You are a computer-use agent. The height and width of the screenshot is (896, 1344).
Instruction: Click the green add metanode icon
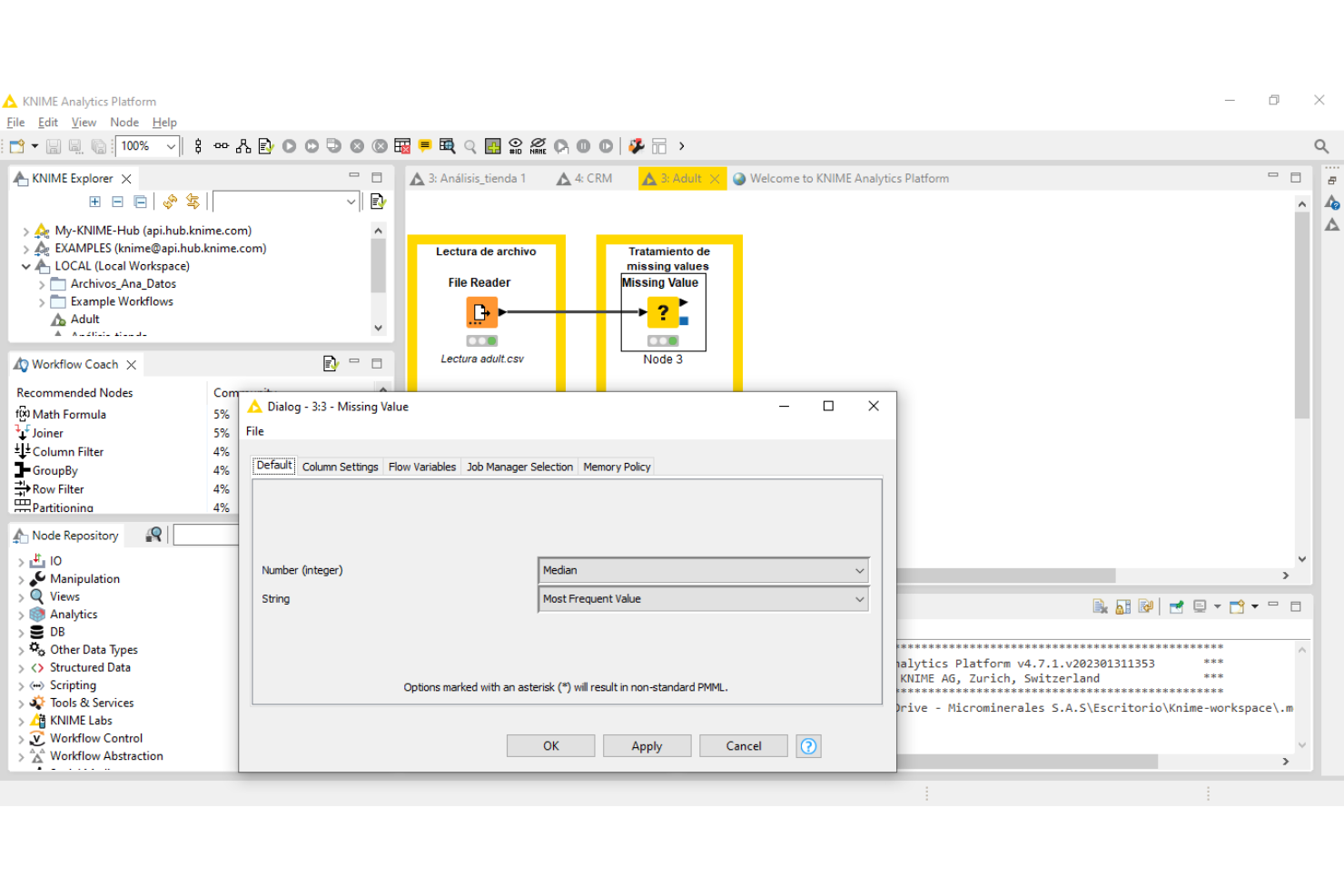pos(493,146)
